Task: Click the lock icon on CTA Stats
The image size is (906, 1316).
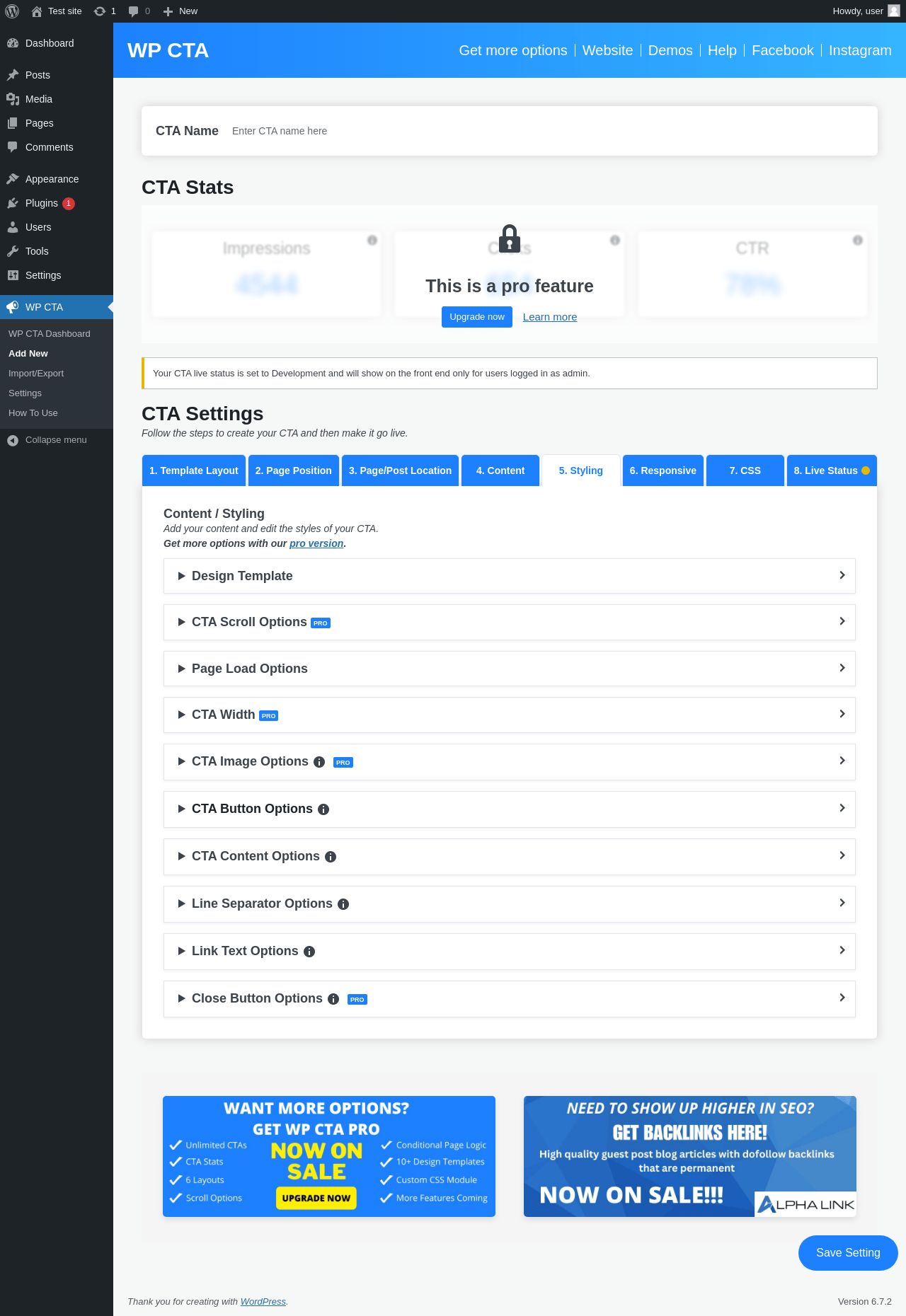Action: point(510,238)
